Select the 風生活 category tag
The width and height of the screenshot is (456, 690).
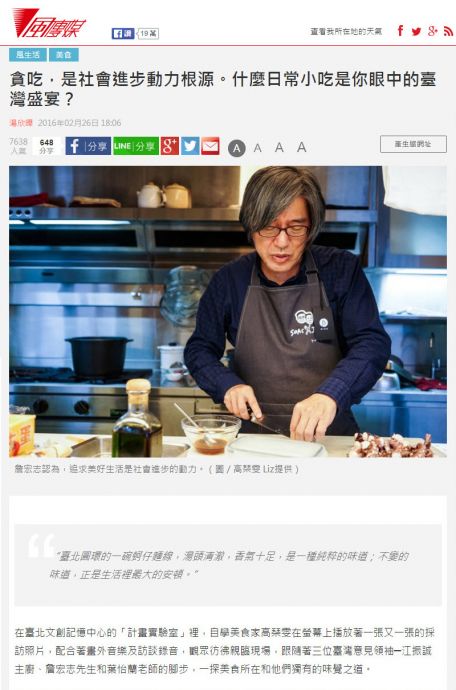pos(28,55)
